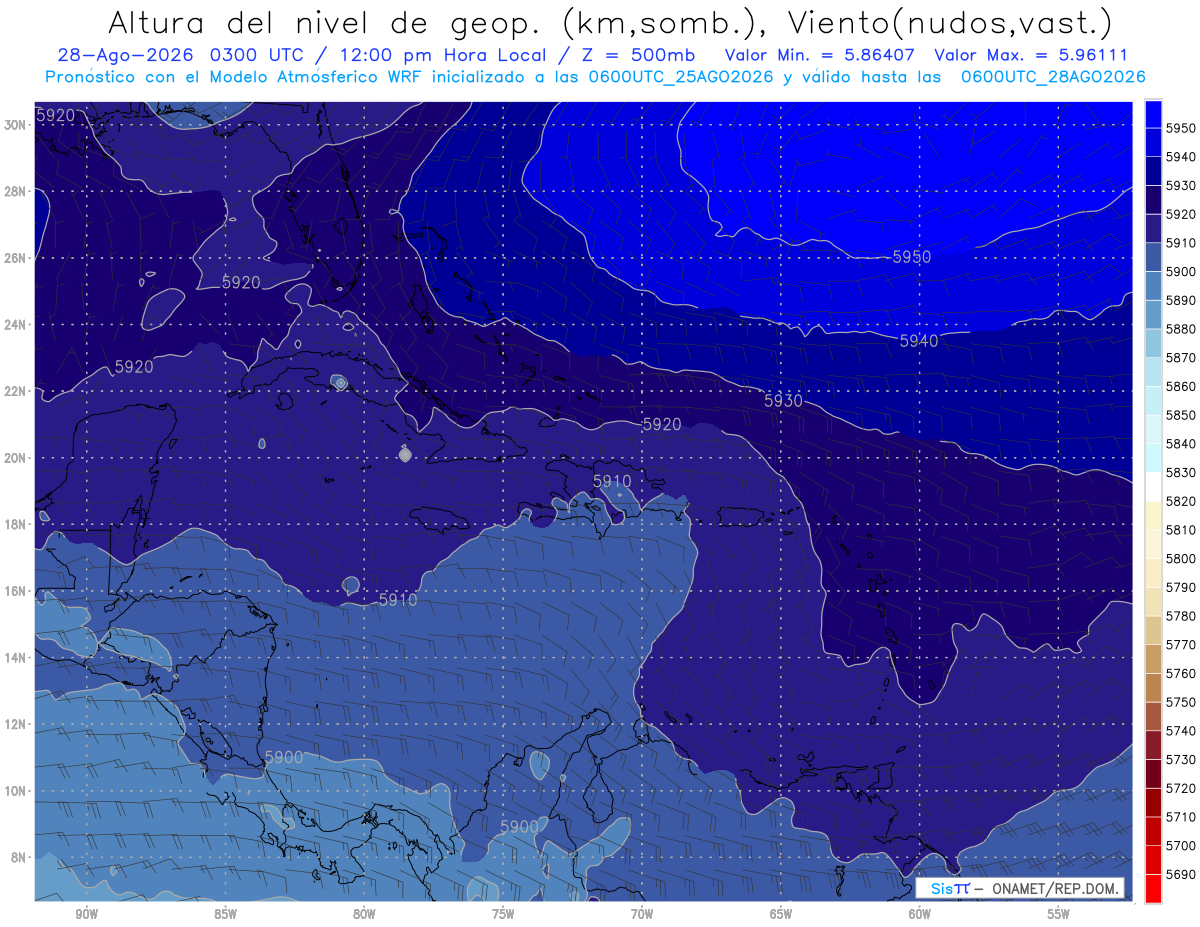
Task: Select the 'Pronóstico con el Modelo Atmósferico WRF' line
Action: (236, 76)
